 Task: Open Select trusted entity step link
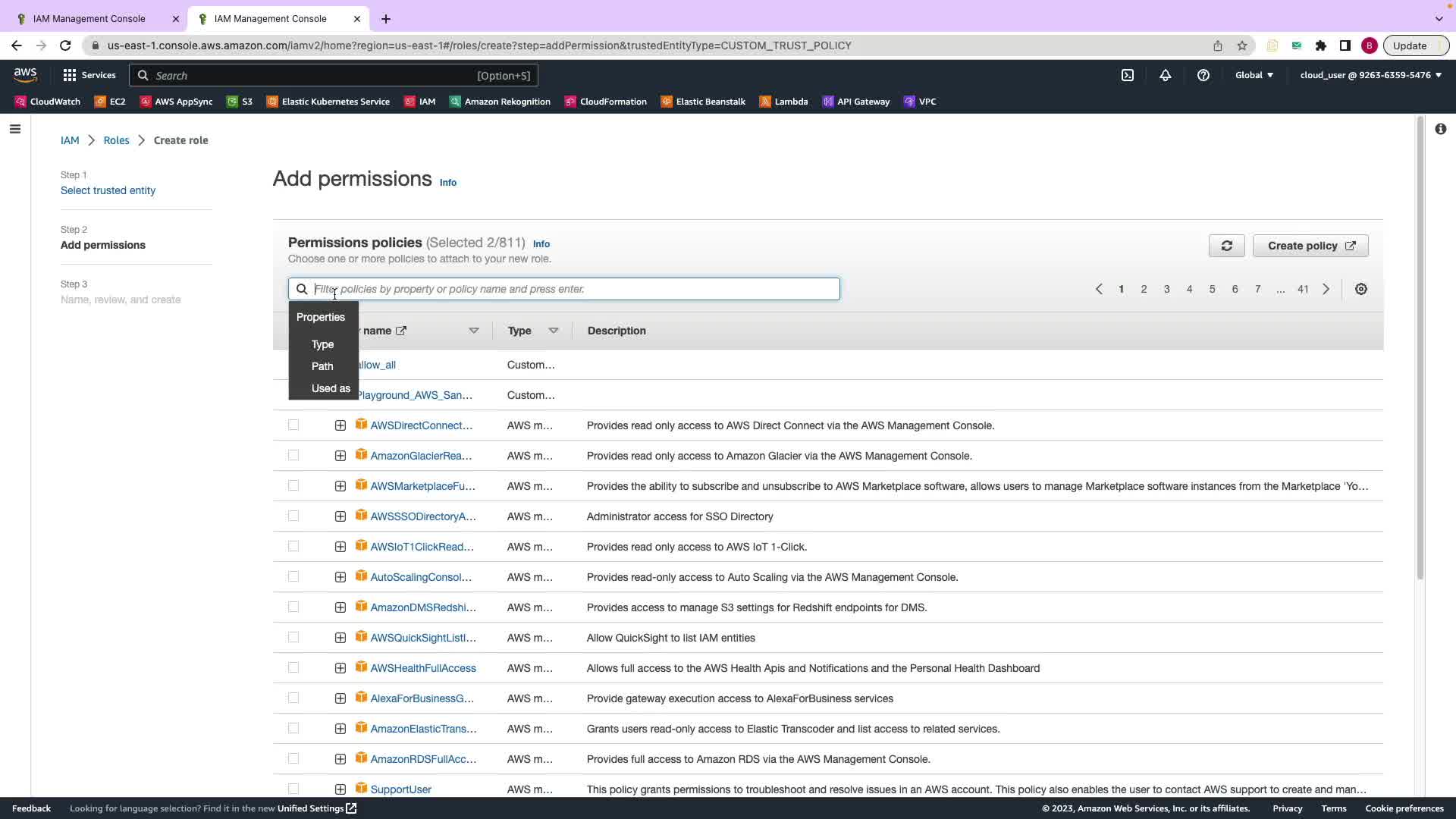108,190
